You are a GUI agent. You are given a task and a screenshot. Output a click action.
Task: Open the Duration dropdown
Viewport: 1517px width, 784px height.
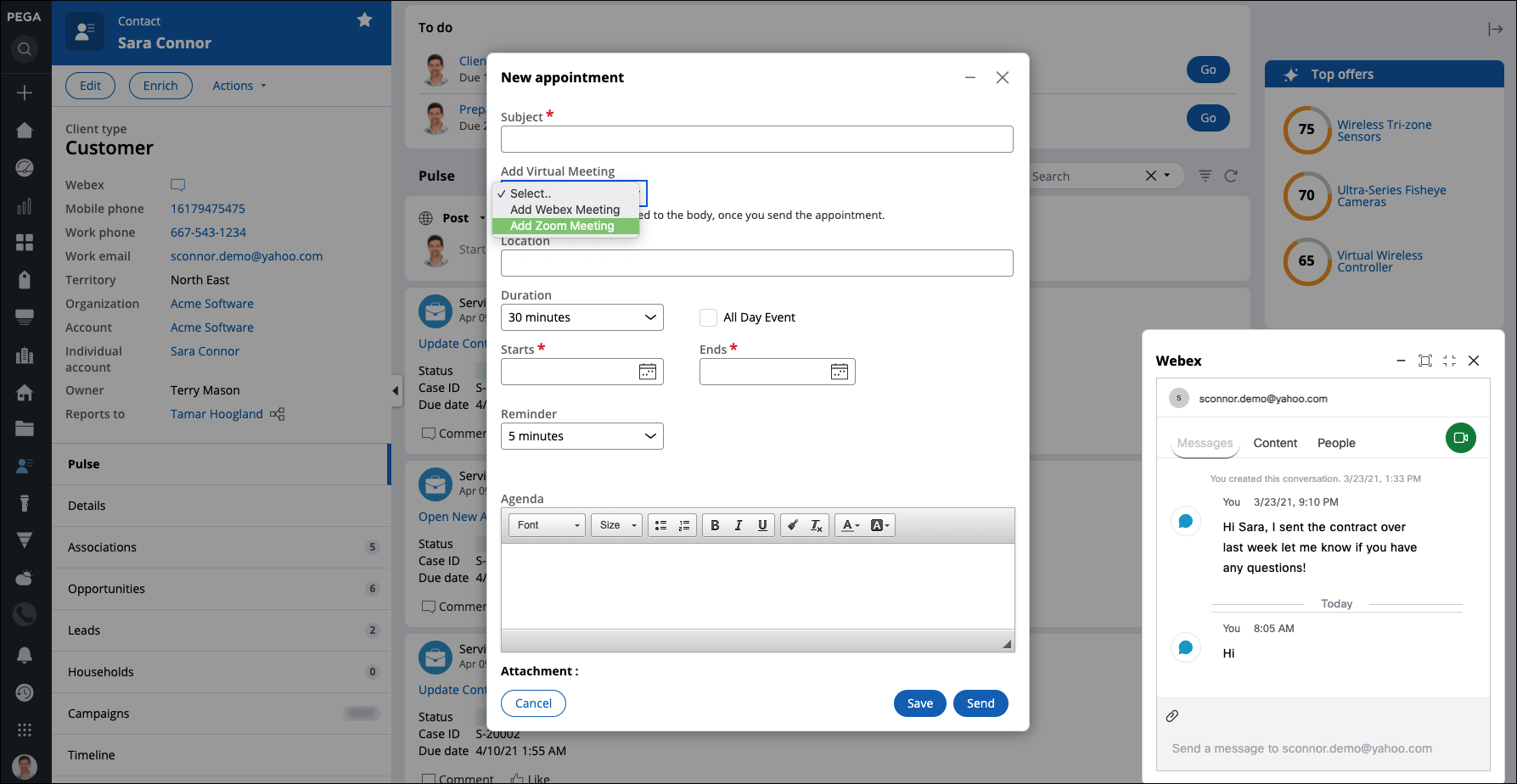pyautogui.click(x=582, y=317)
